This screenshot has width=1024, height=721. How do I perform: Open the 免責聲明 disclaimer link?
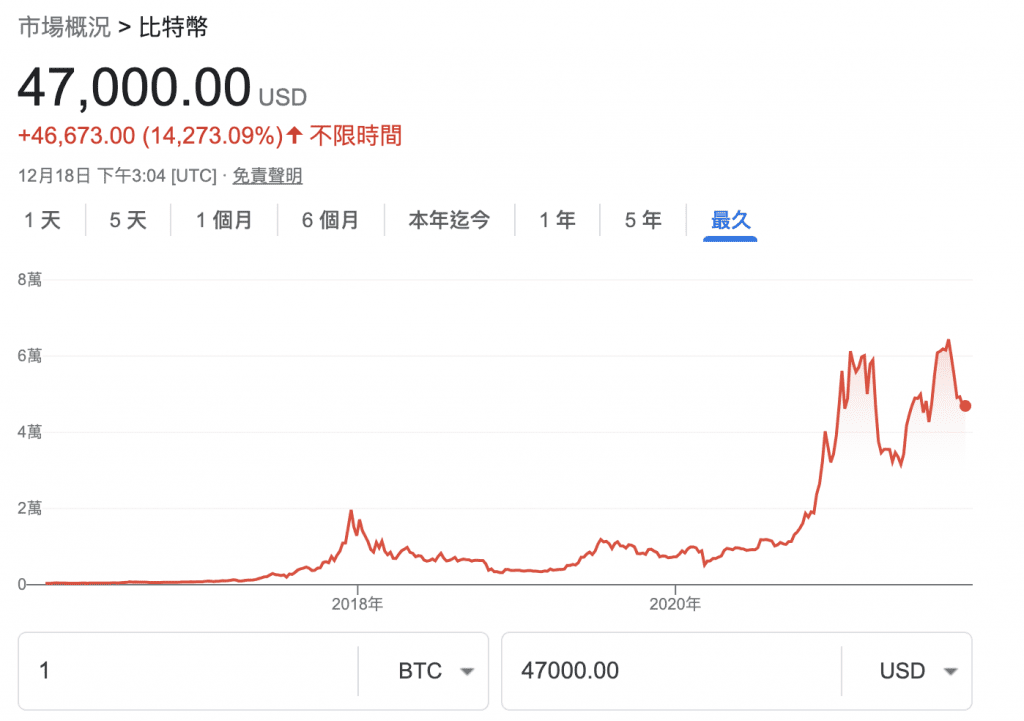[267, 176]
